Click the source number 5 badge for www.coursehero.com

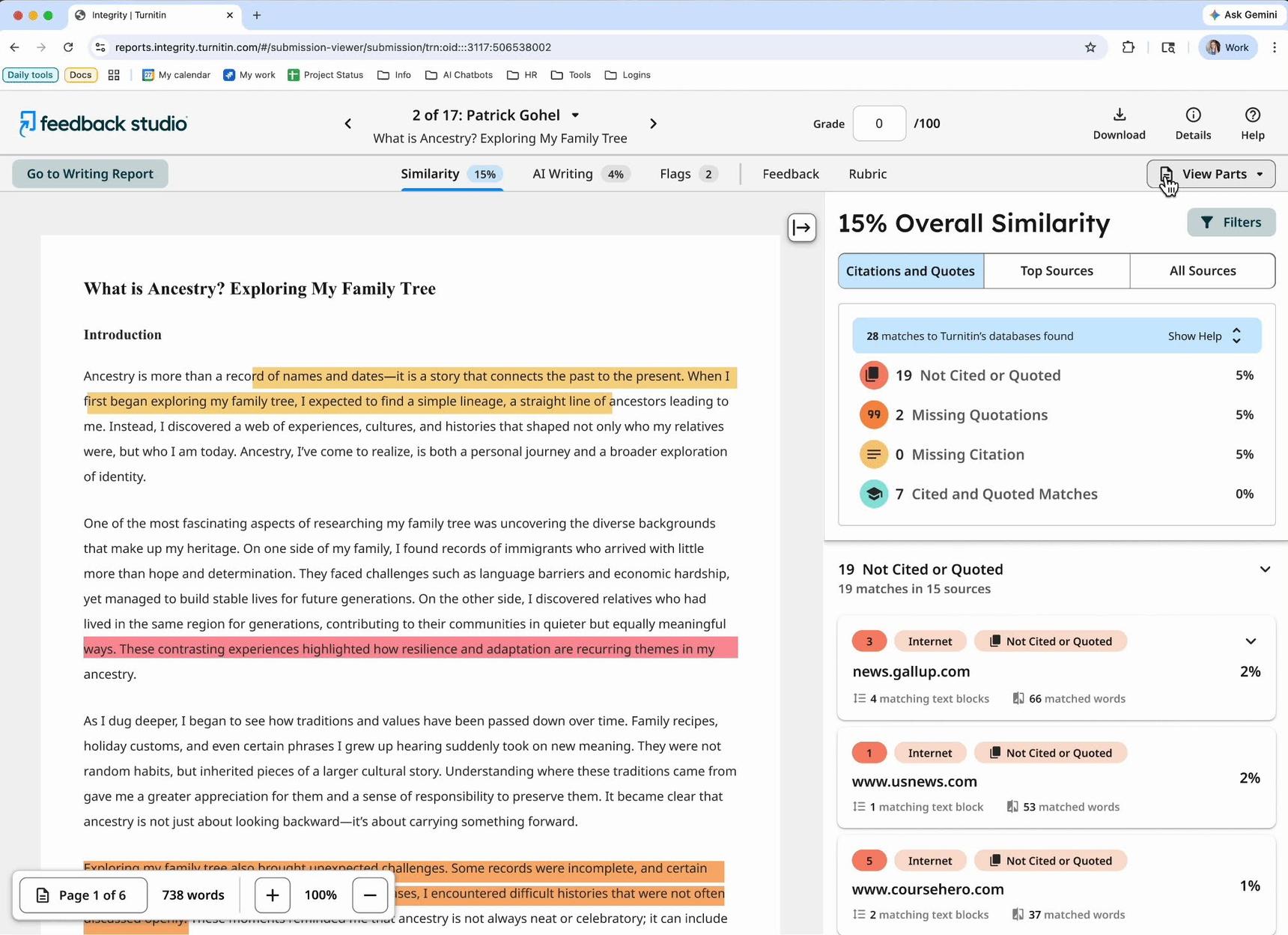pyautogui.click(x=869, y=861)
